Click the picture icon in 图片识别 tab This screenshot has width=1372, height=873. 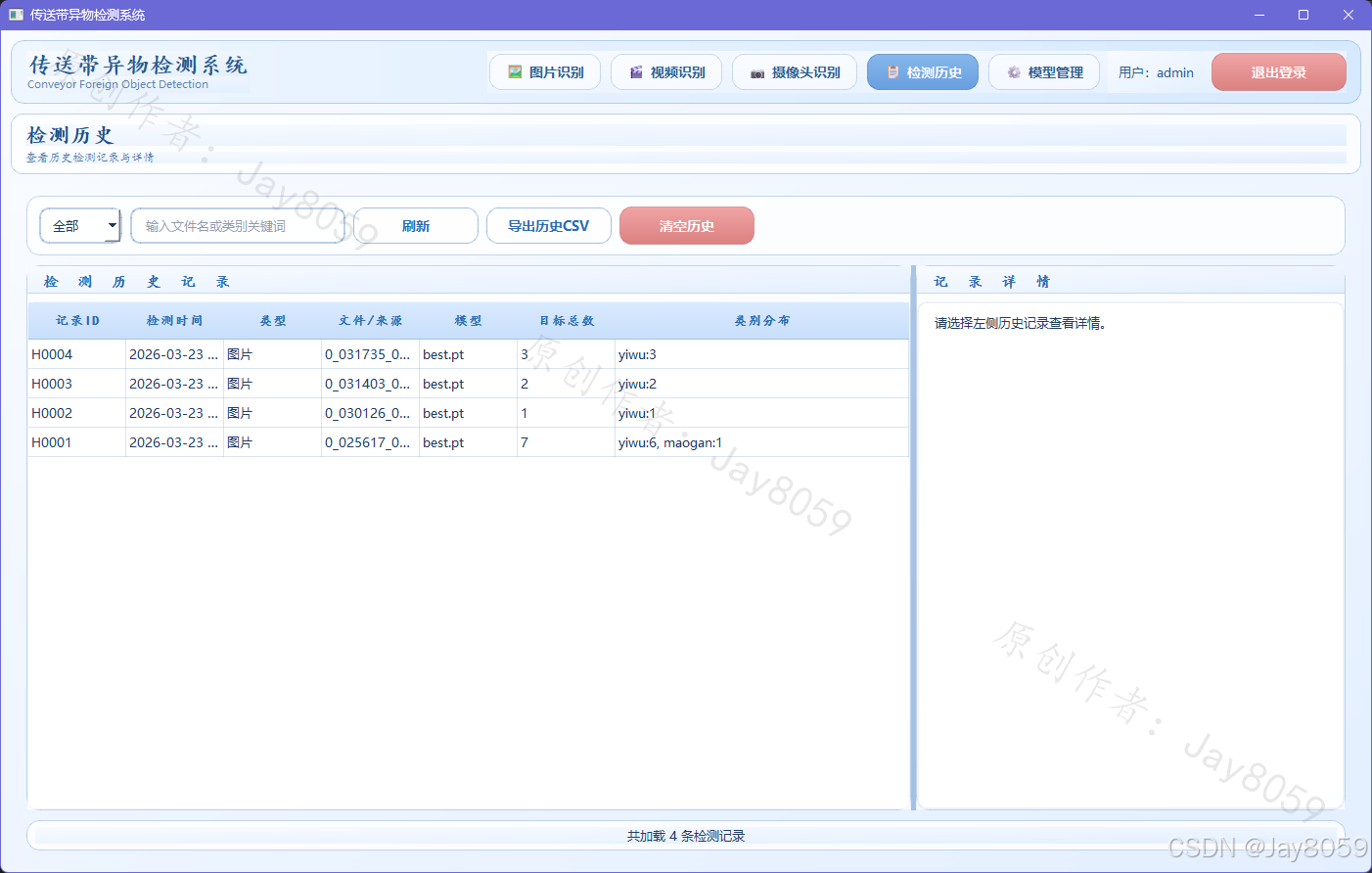pos(515,72)
